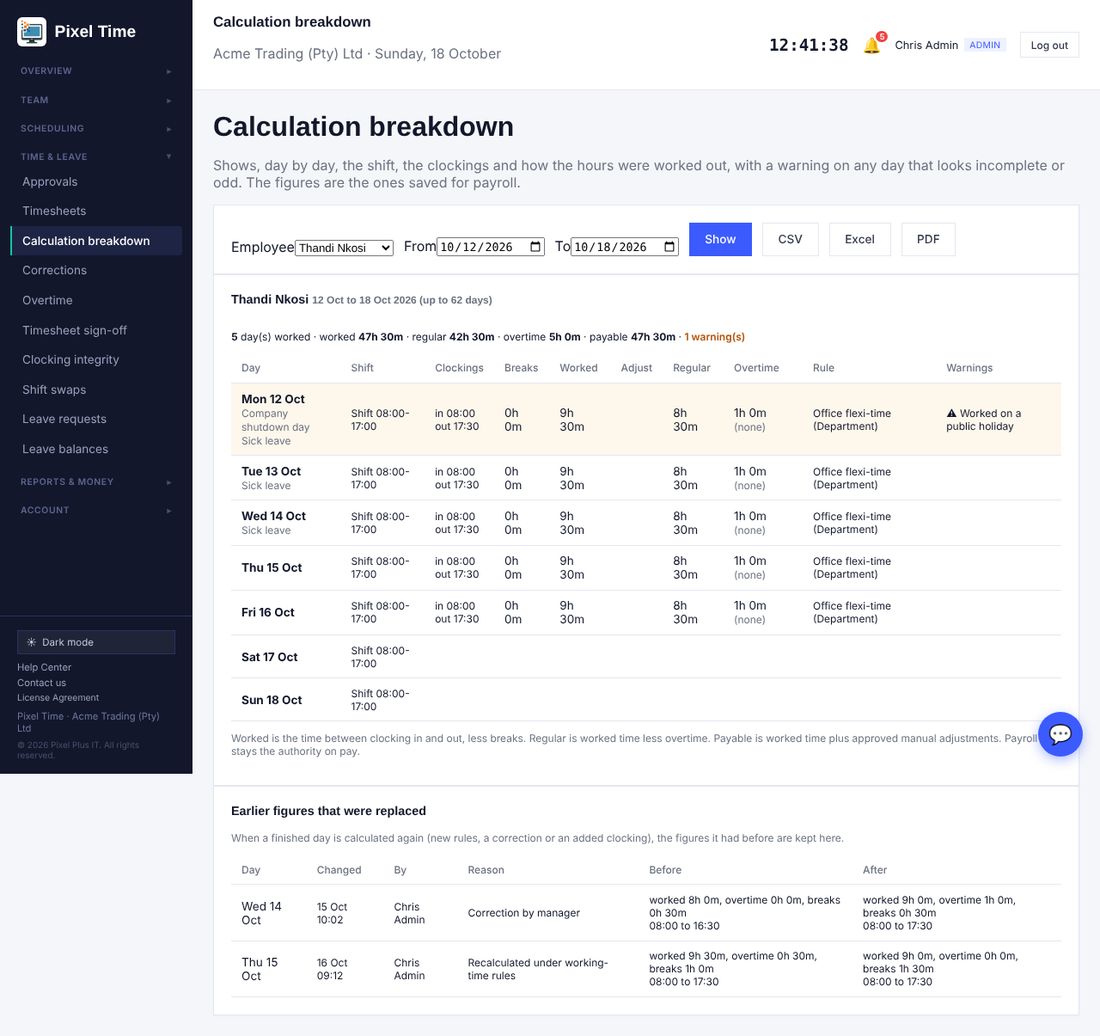Viewport: 1100px width, 1036px height.
Task: Open the From date calendar picker icon
Action: click(535, 247)
